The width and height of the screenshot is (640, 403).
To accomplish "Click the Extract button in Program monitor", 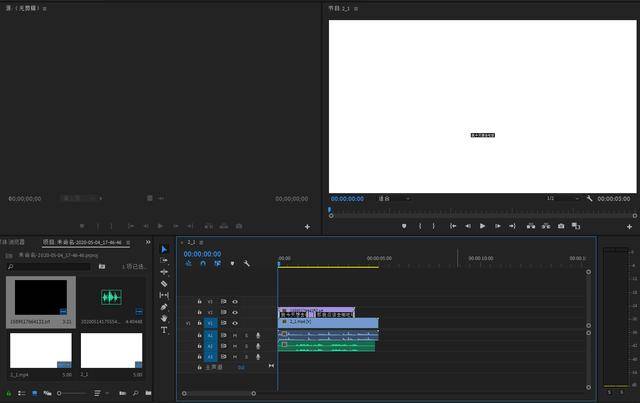I will 546,226.
